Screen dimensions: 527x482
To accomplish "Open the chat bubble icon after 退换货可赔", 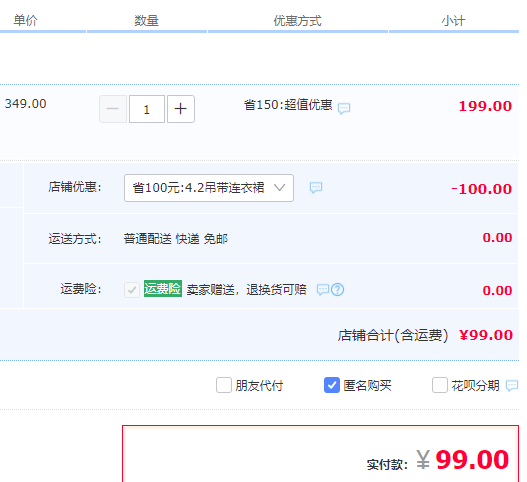I will (x=323, y=289).
